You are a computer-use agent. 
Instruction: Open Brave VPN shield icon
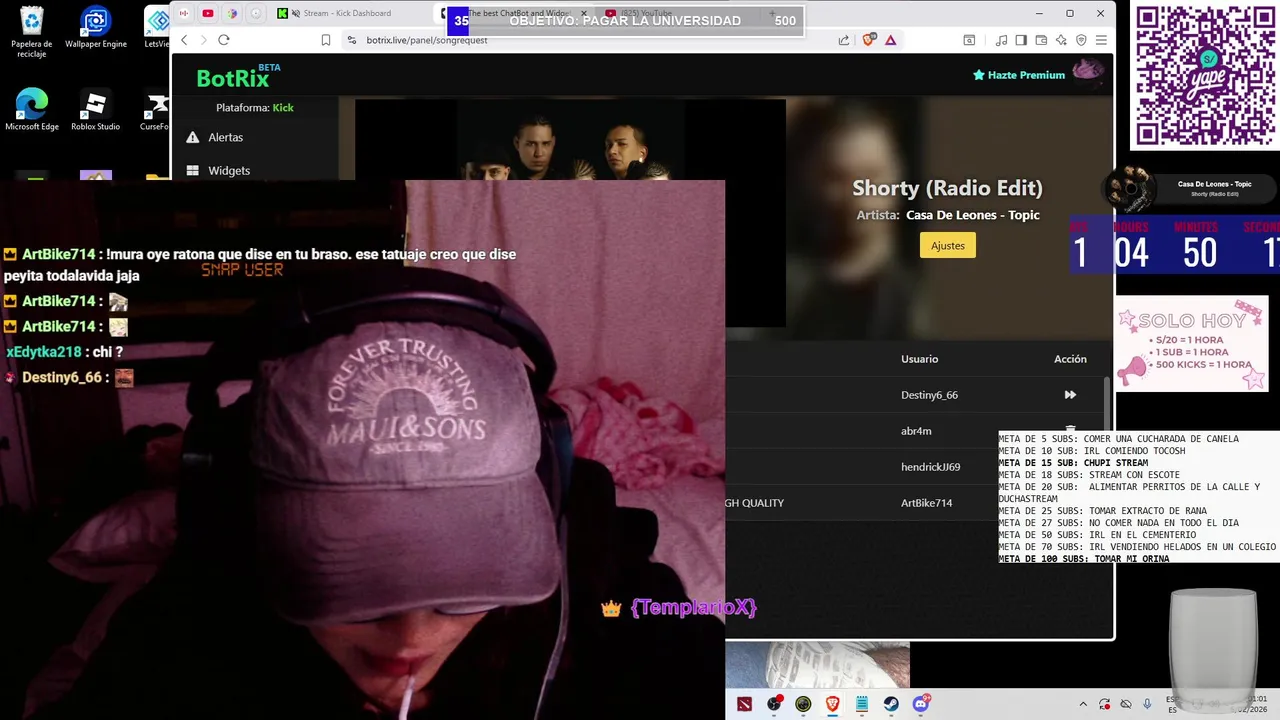point(1081,40)
